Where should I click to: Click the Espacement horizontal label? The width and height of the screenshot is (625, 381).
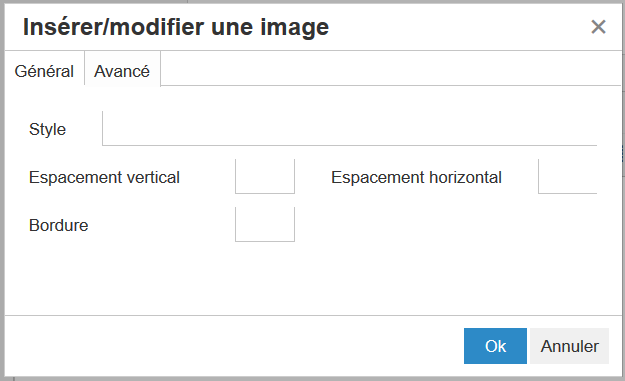click(x=416, y=177)
